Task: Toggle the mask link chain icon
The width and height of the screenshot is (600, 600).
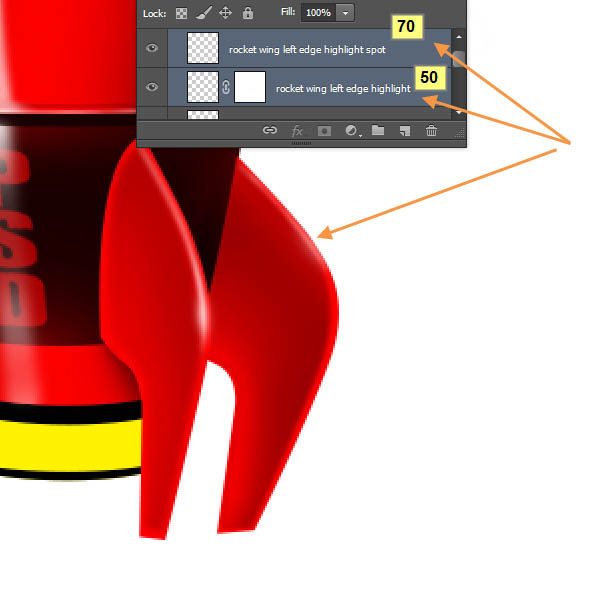Action: tap(226, 88)
